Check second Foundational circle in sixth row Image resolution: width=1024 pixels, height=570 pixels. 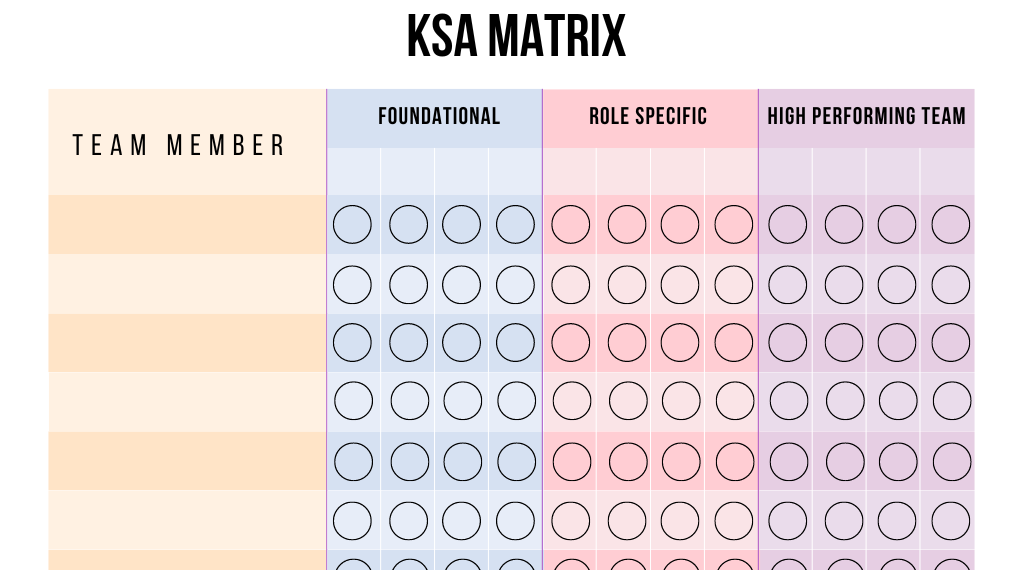[x=407, y=520]
